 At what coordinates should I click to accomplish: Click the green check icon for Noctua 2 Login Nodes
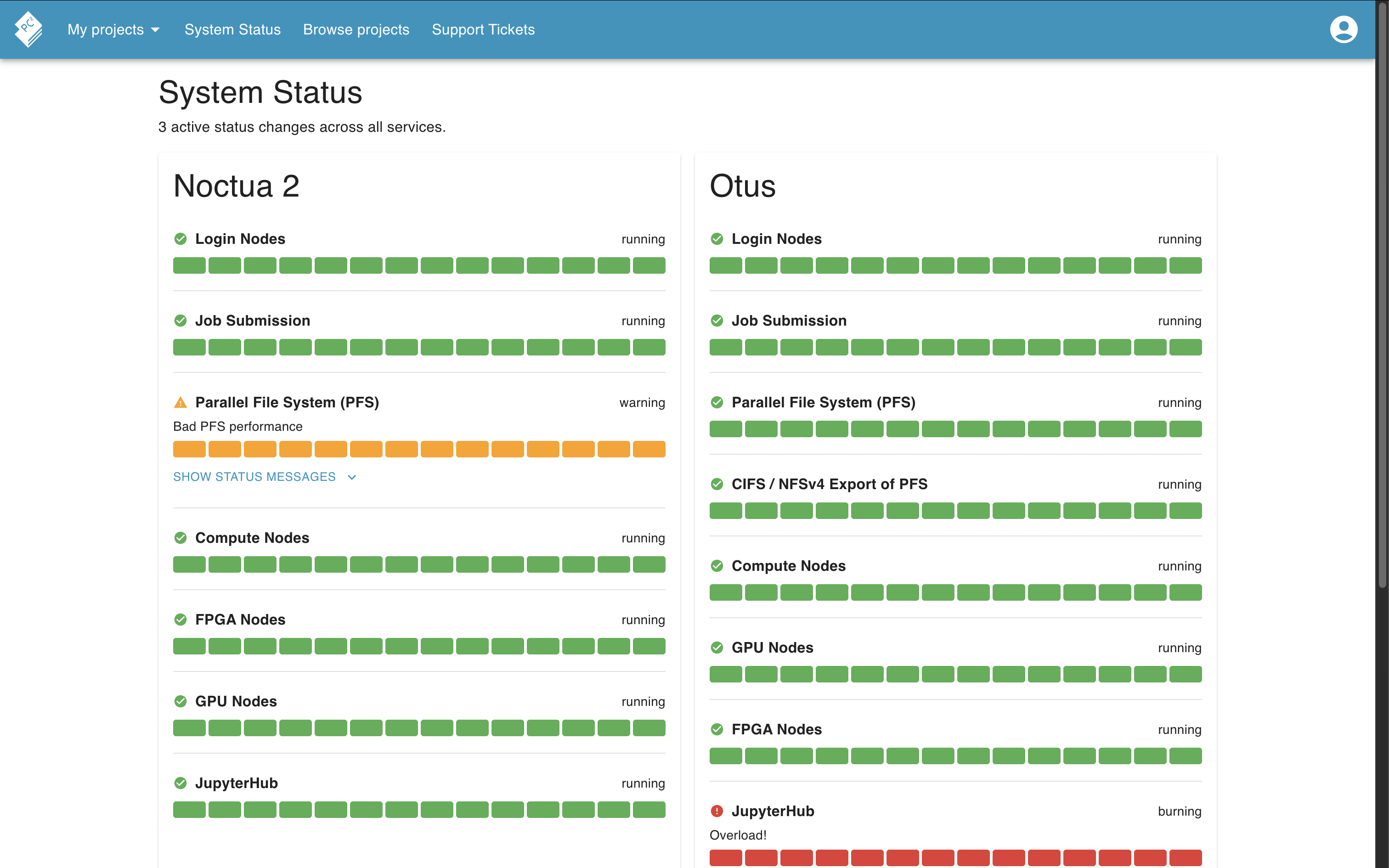click(x=180, y=239)
